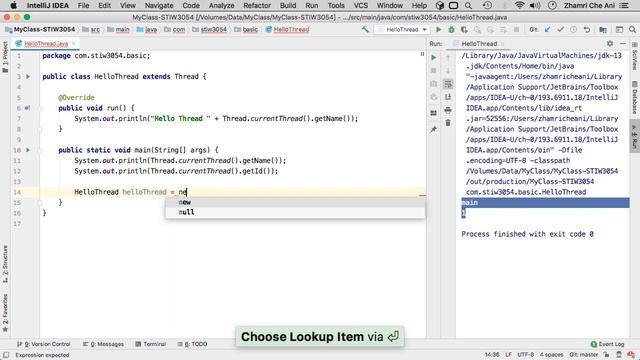Open the File menu
Screen dimensions: 640x360
click(x=83, y=5)
